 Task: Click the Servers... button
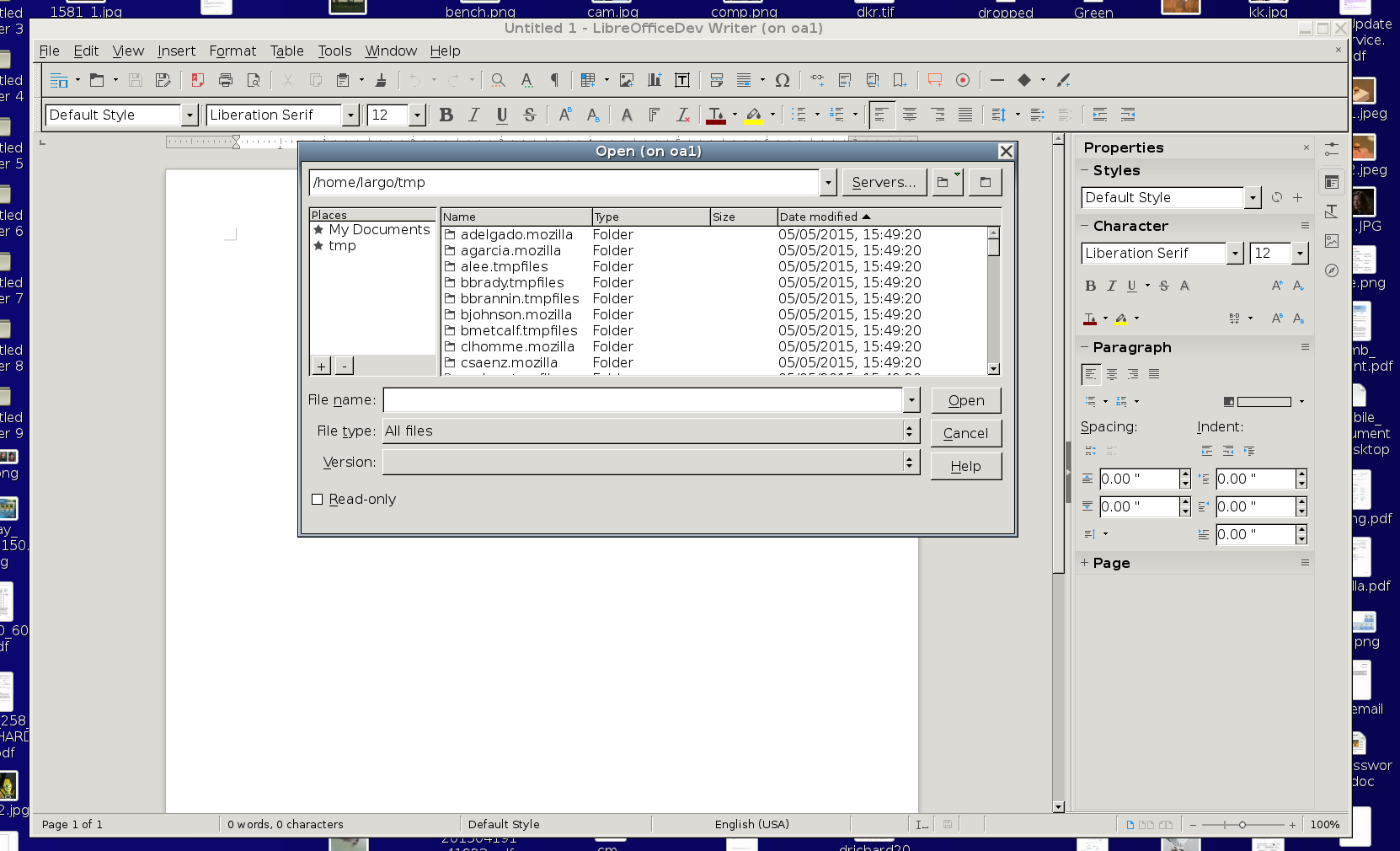(884, 182)
